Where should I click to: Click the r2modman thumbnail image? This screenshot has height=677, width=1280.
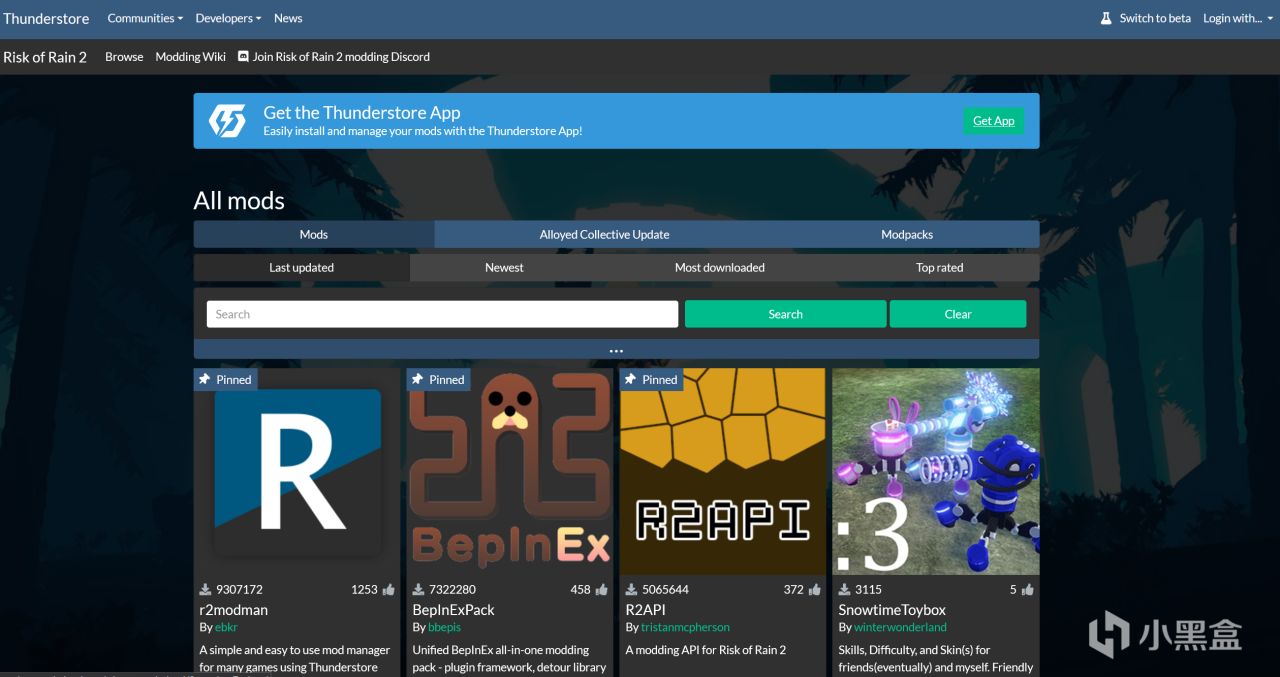(x=297, y=471)
